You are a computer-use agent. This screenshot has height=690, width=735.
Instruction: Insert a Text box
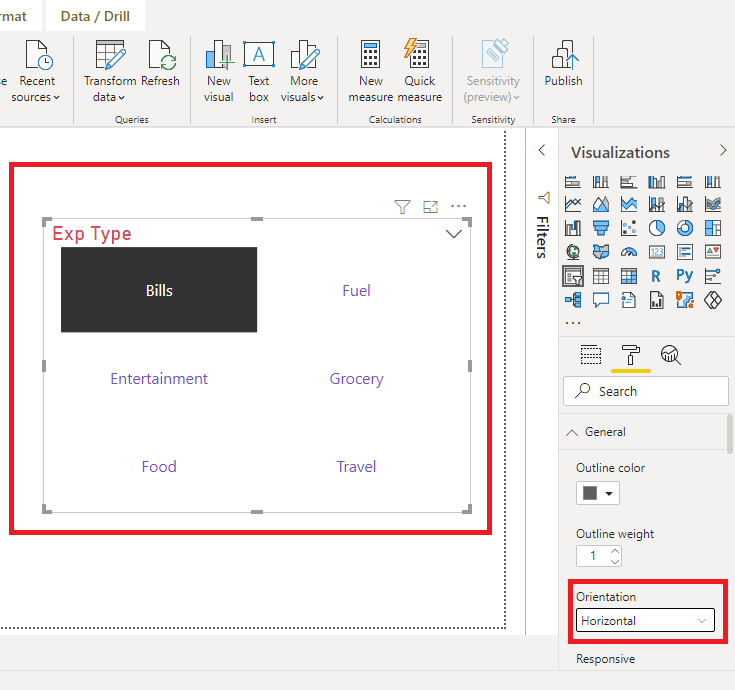pos(259,70)
